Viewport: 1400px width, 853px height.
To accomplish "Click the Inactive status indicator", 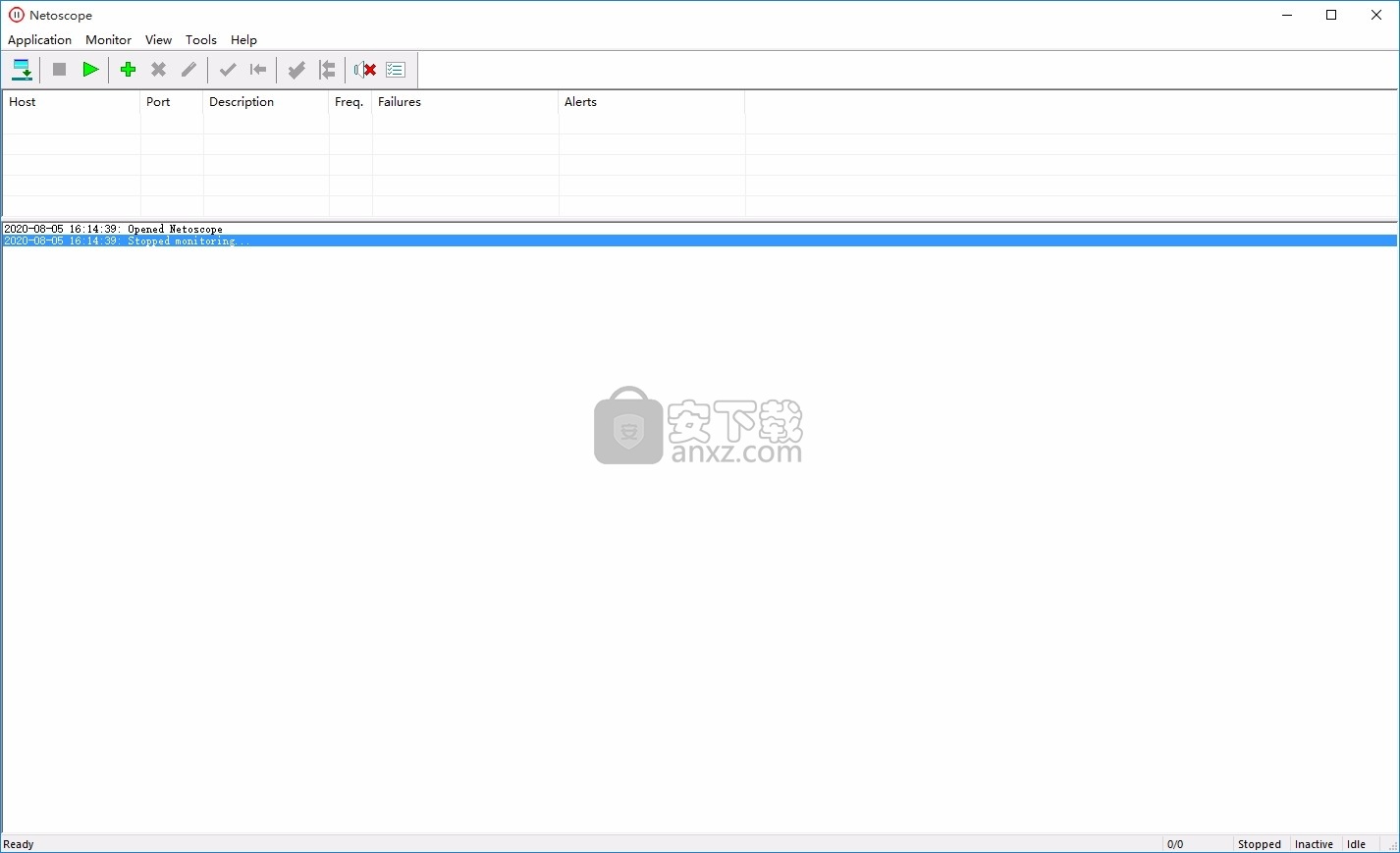I will 1314,844.
